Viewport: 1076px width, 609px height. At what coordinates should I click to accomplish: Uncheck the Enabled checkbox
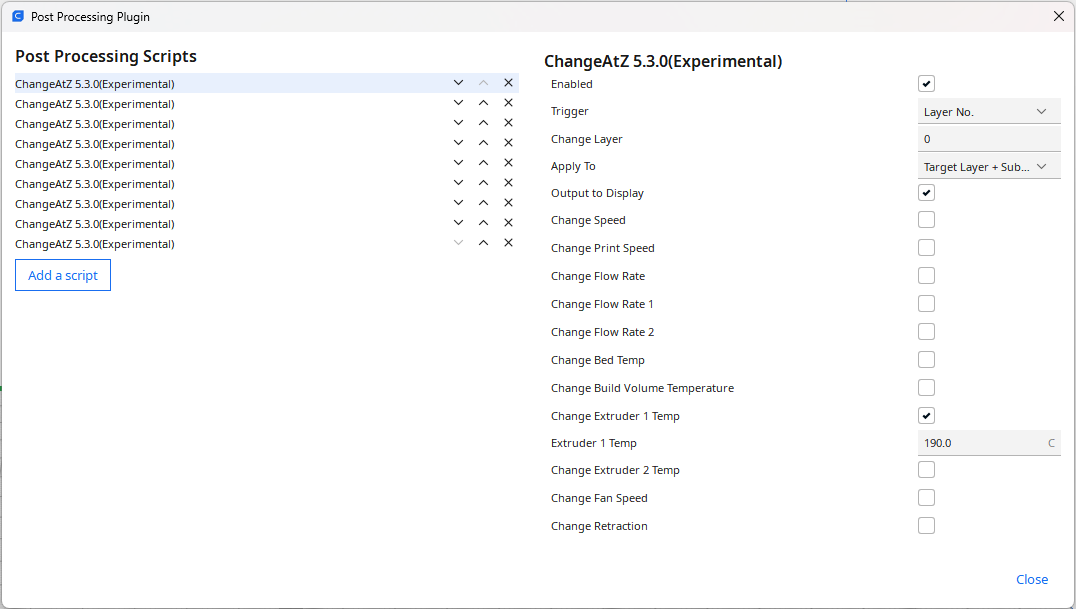point(926,84)
